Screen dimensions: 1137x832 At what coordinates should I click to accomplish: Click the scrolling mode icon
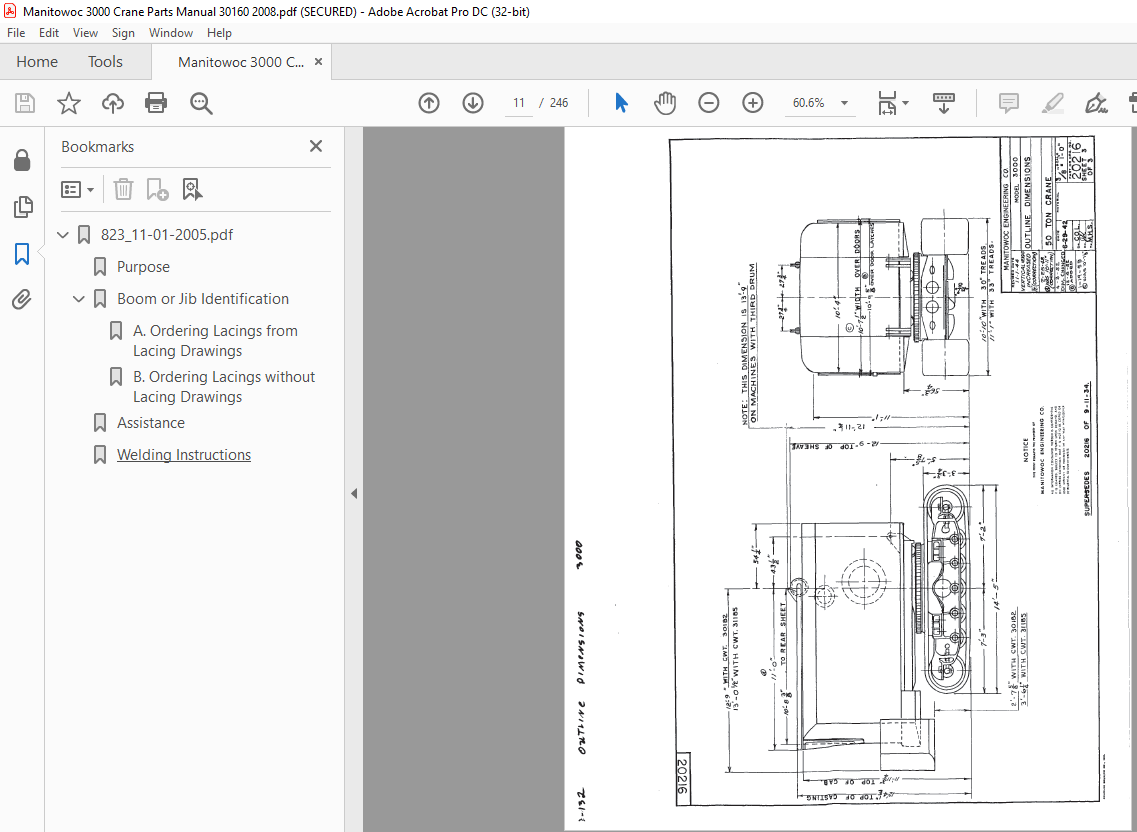(x=943, y=103)
